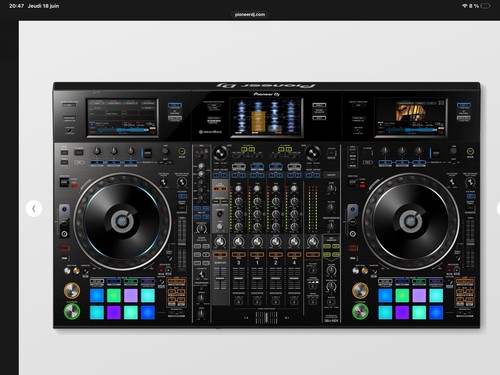Tap the right deck screen with artwork

(x=410, y=117)
